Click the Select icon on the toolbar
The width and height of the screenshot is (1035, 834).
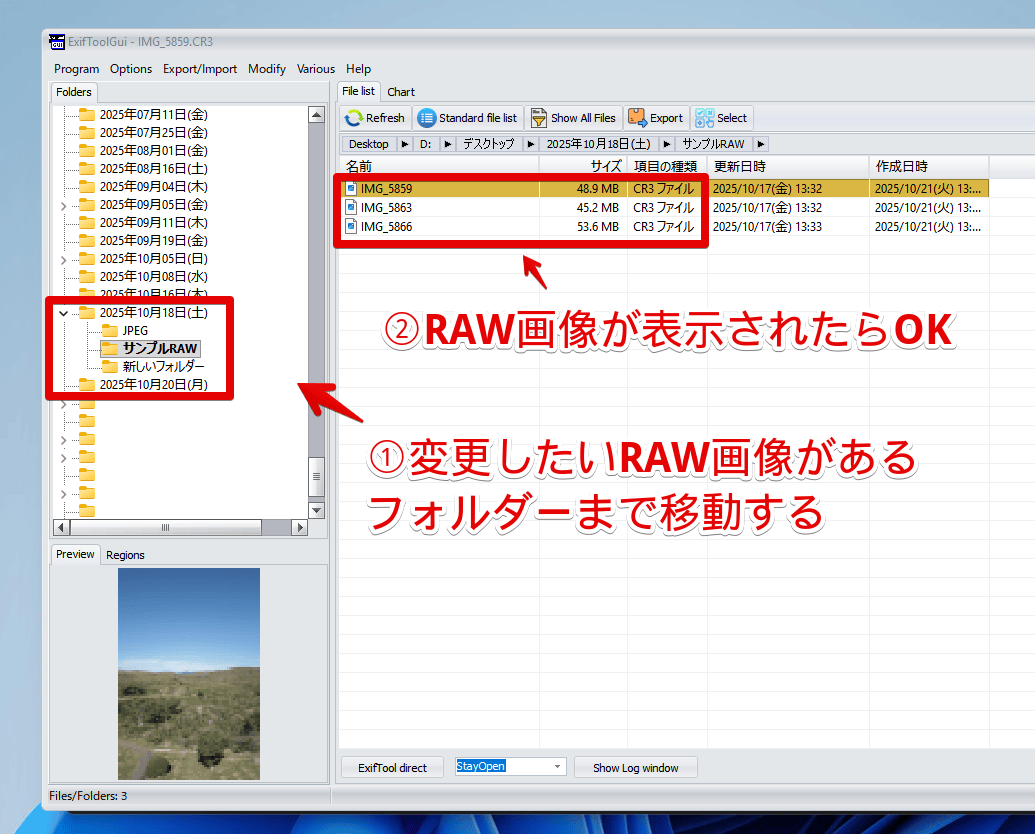706,117
